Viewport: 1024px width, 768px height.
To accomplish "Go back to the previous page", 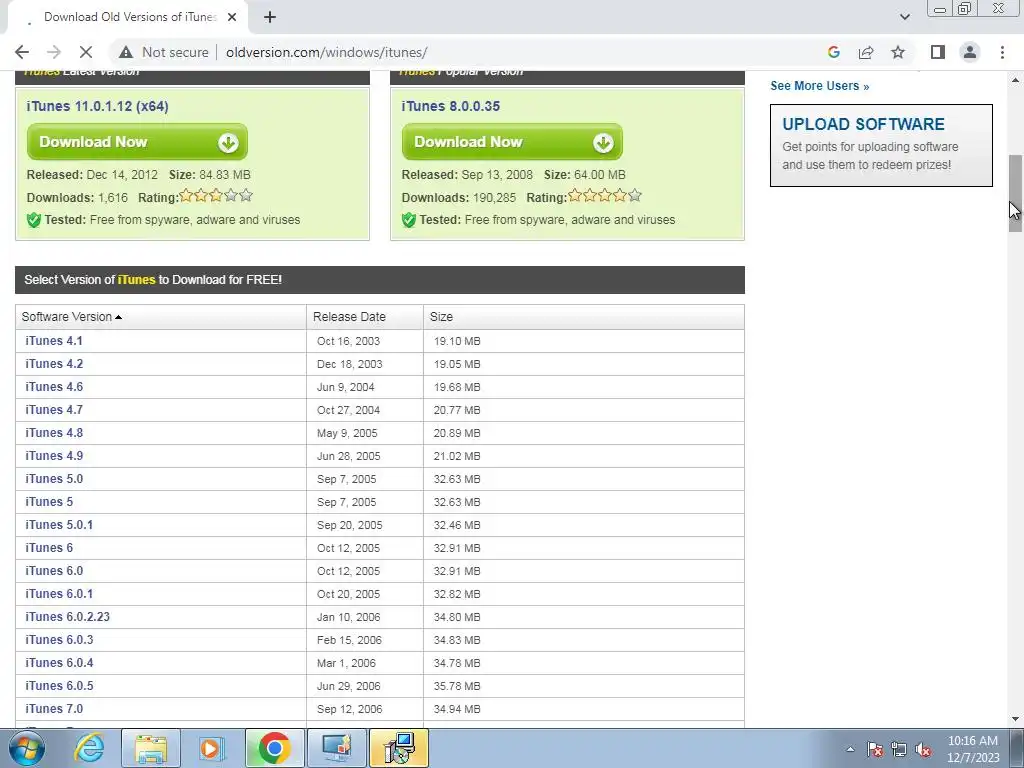I will coord(22,52).
